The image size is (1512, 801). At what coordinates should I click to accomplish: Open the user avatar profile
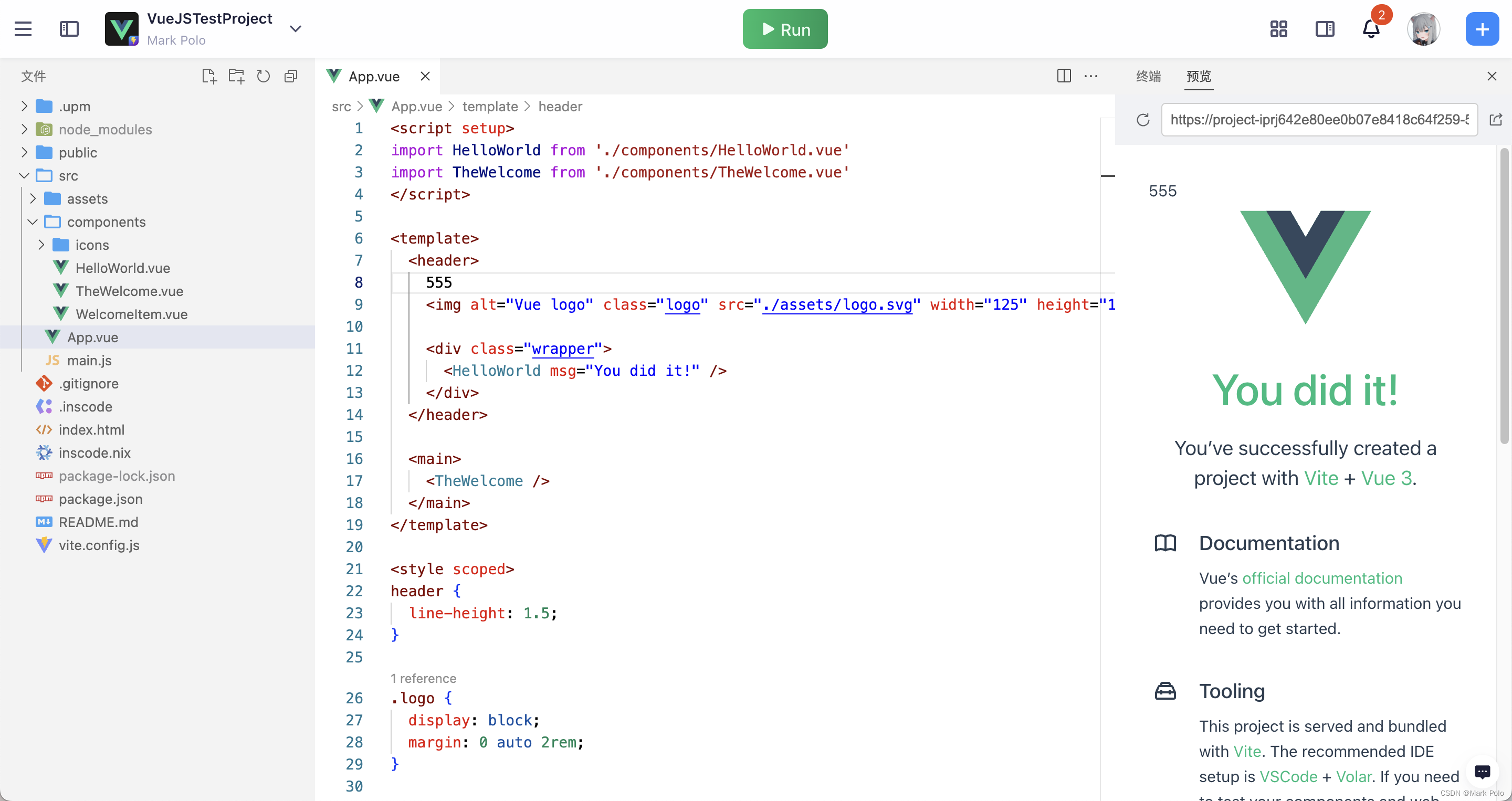[1423, 29]
